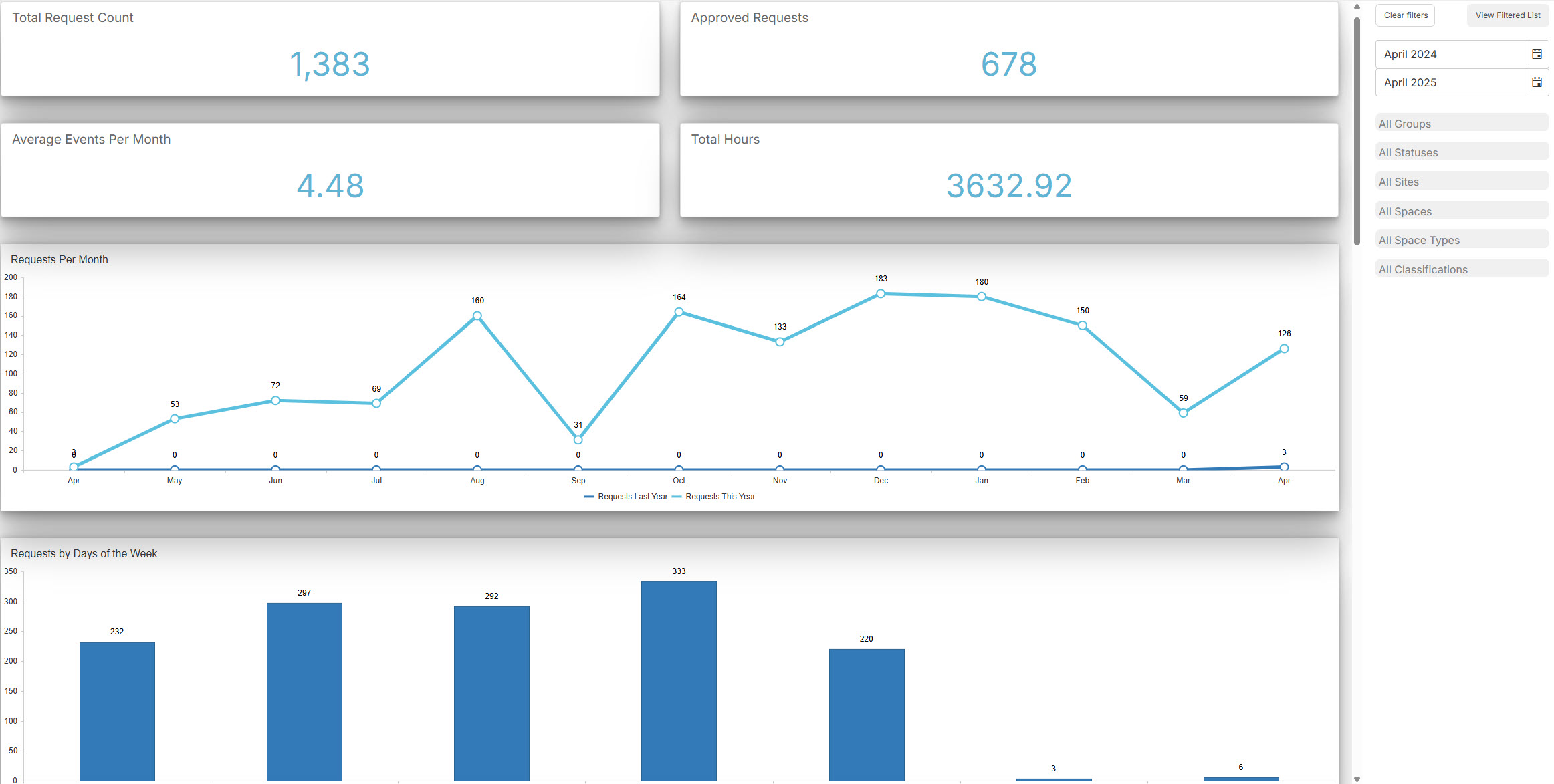Click the weekday bar with value 292

491,693
